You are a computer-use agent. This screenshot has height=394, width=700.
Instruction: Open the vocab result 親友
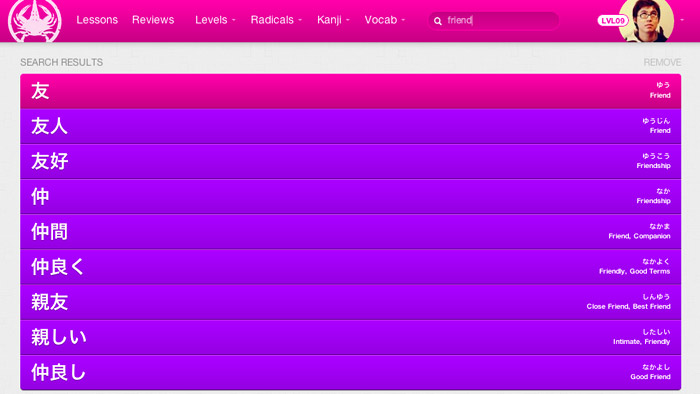(x=350, y=302)
